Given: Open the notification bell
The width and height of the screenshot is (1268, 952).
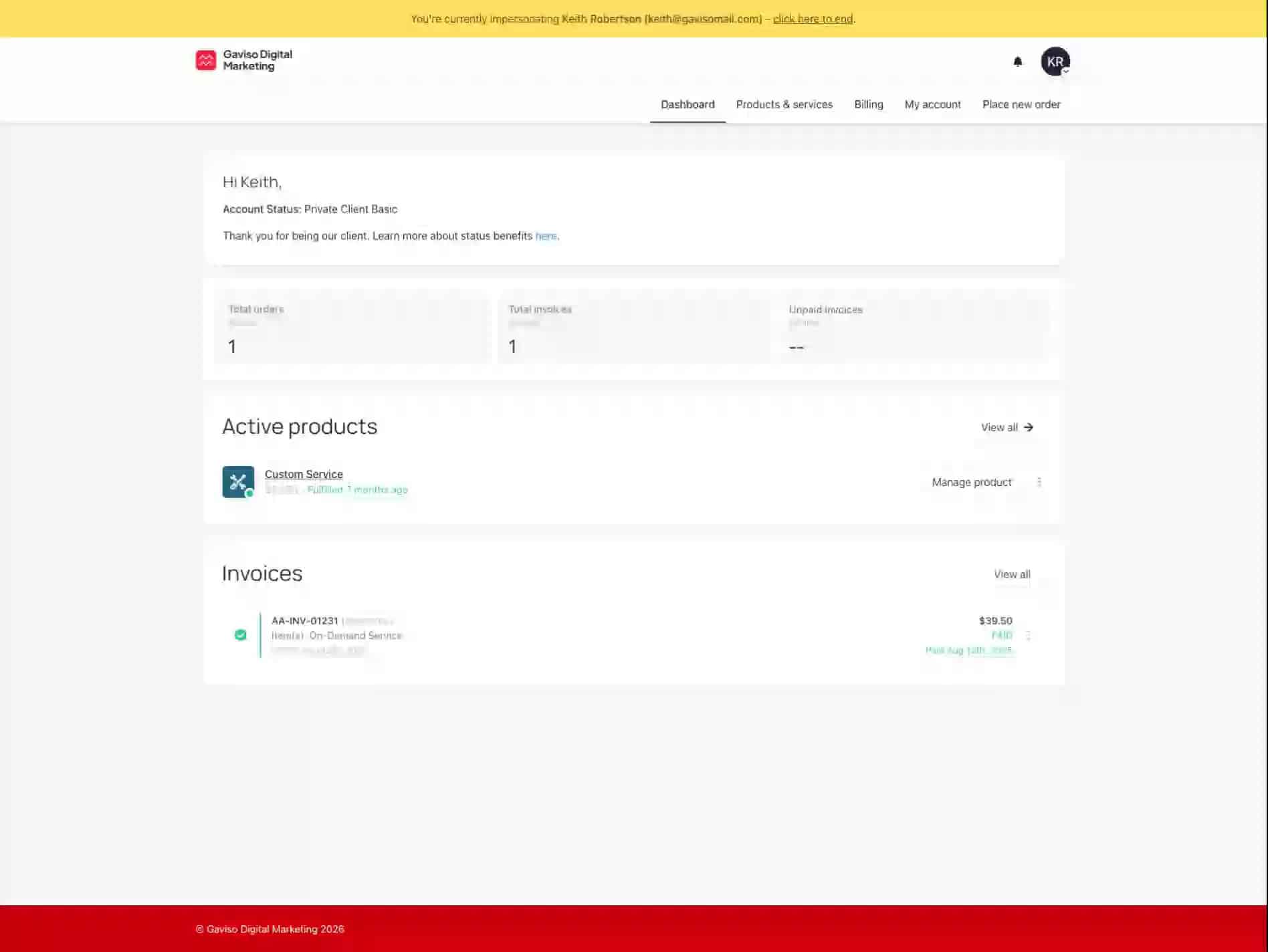Looking at the screenshot, I should 1017,62.
